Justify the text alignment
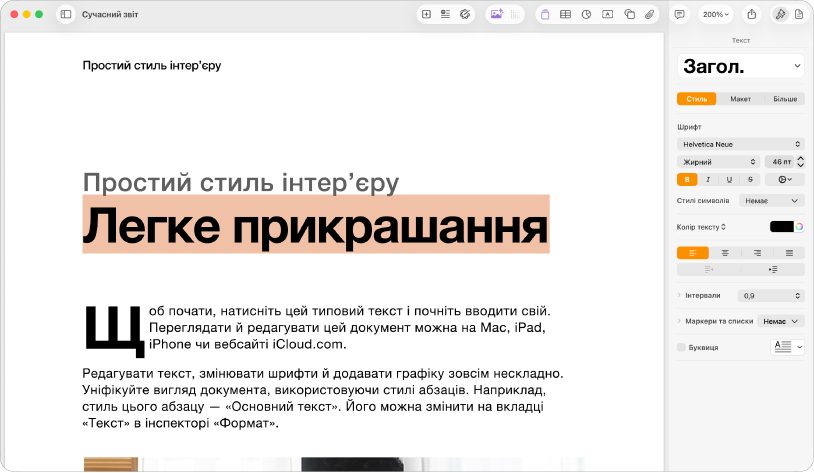This screenshot has width=814, height=473. pos(789,253)
